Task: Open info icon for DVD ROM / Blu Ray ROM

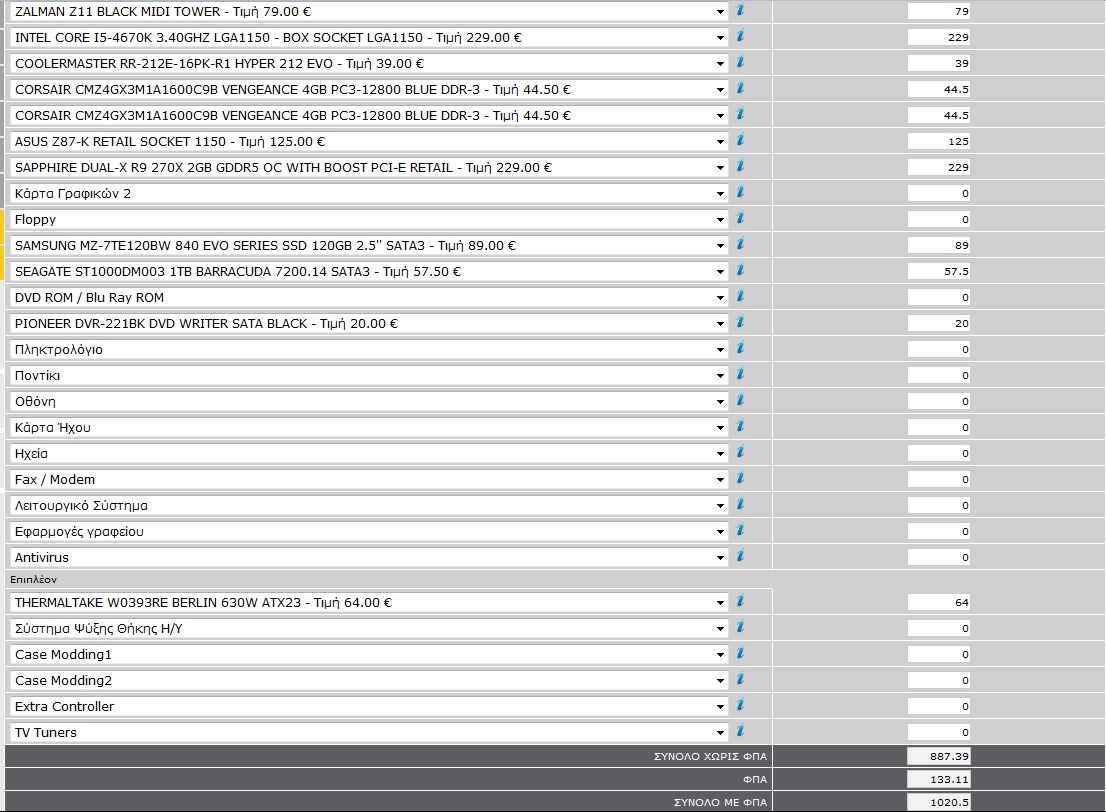Action: pos(740,296)
